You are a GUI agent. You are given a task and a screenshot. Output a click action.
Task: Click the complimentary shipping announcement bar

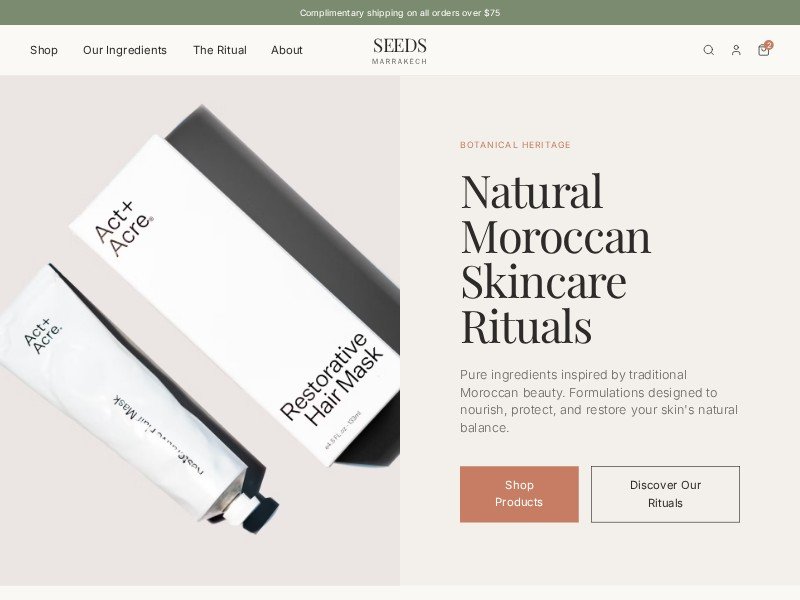[x=400, y=13]
